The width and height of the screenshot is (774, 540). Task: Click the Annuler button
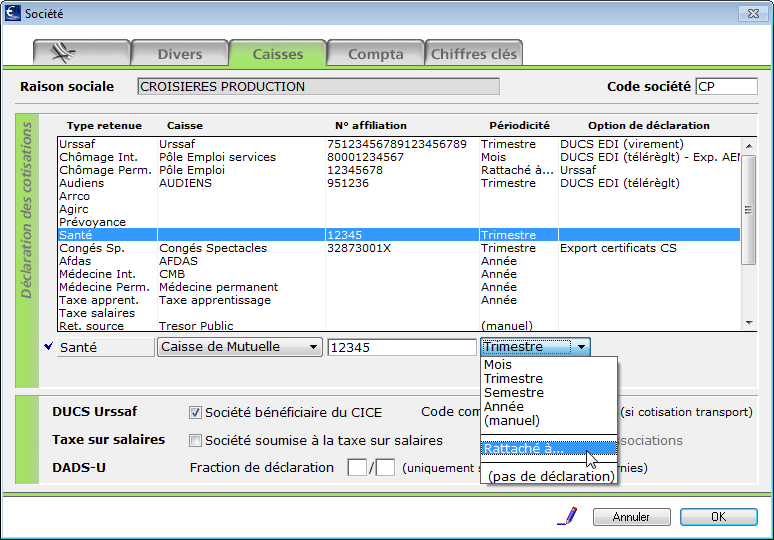pyautogui.click(x=631, y=517)
